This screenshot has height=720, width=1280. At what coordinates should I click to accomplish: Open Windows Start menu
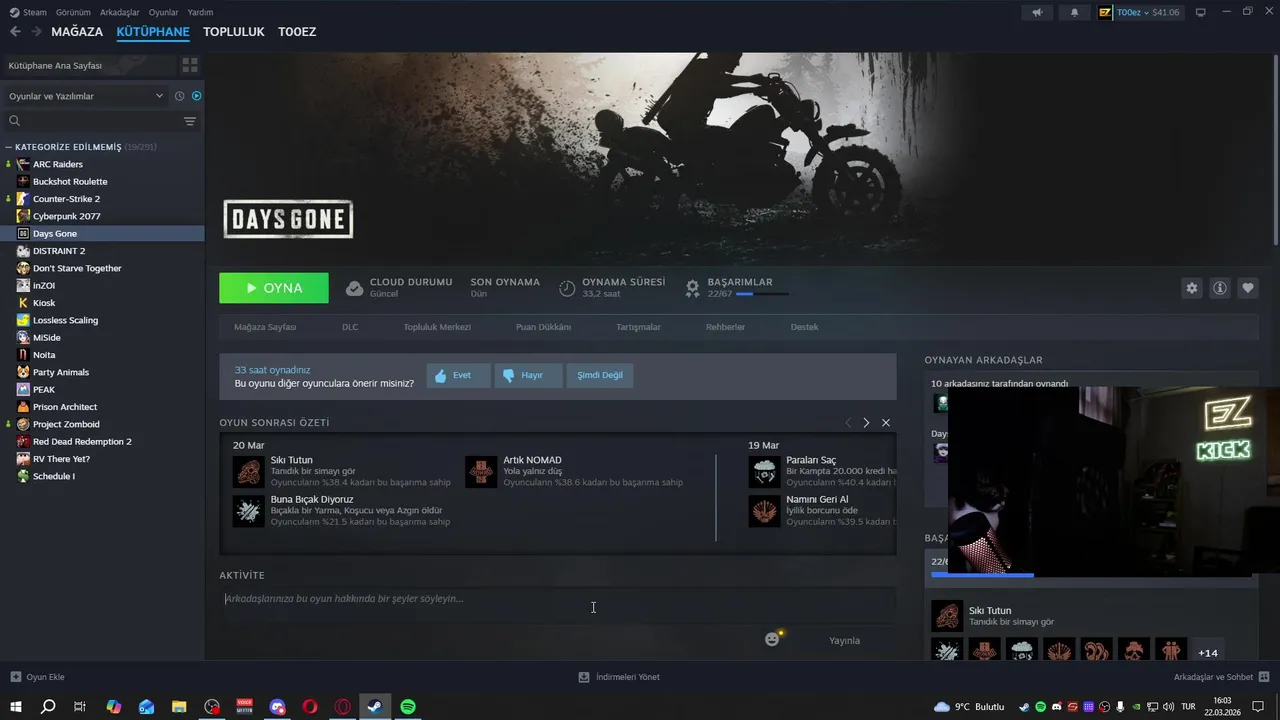(x=15, y=707)
